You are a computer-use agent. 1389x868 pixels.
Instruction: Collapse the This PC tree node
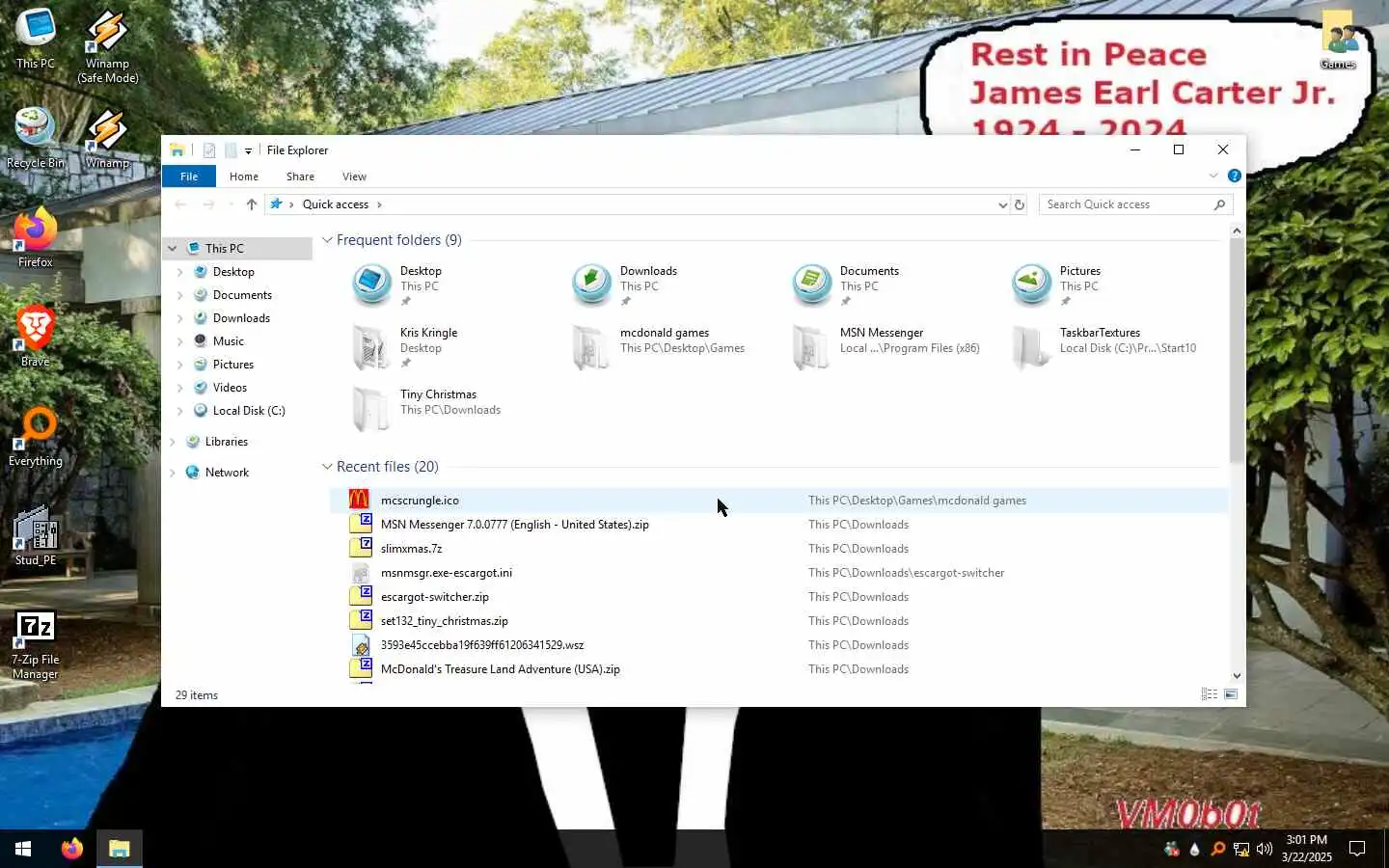tap(173, 249)
